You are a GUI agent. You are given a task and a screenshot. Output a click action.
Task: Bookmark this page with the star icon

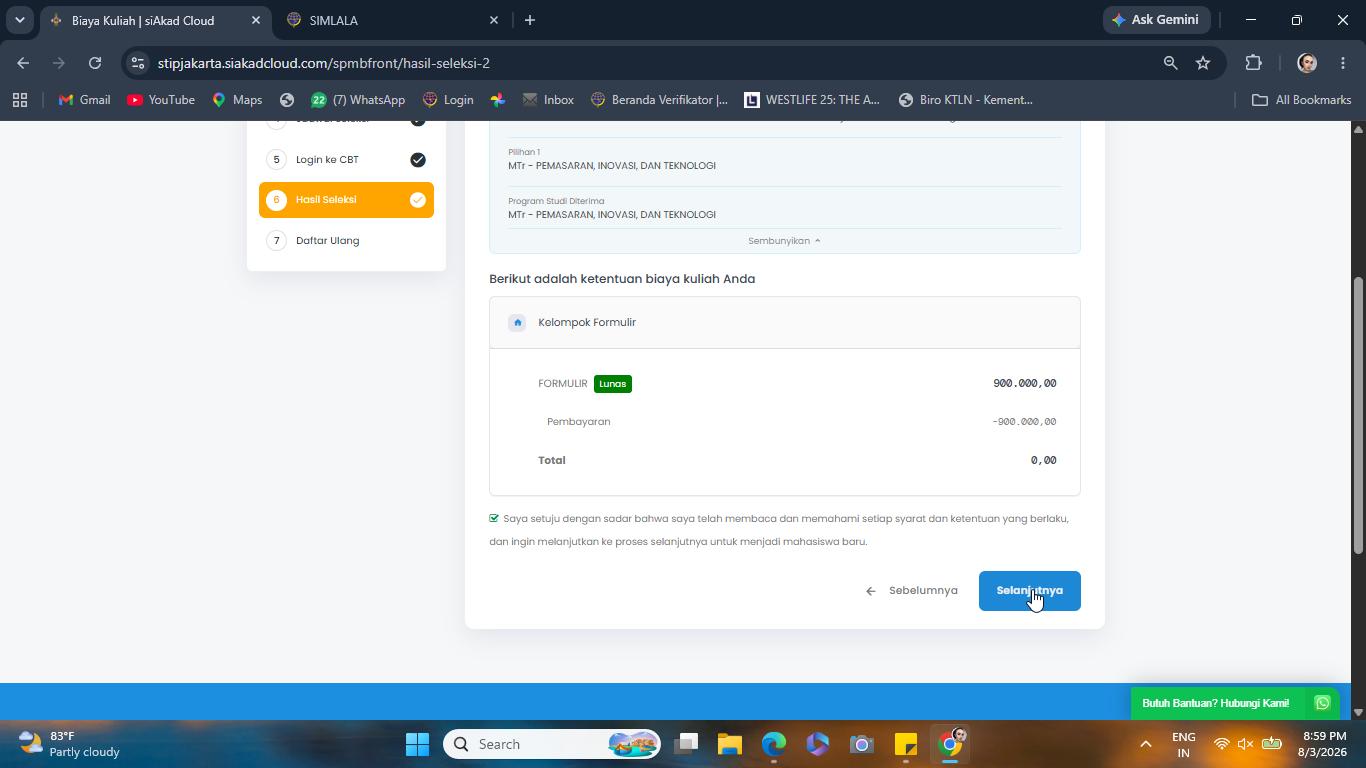pos(1203,63)
